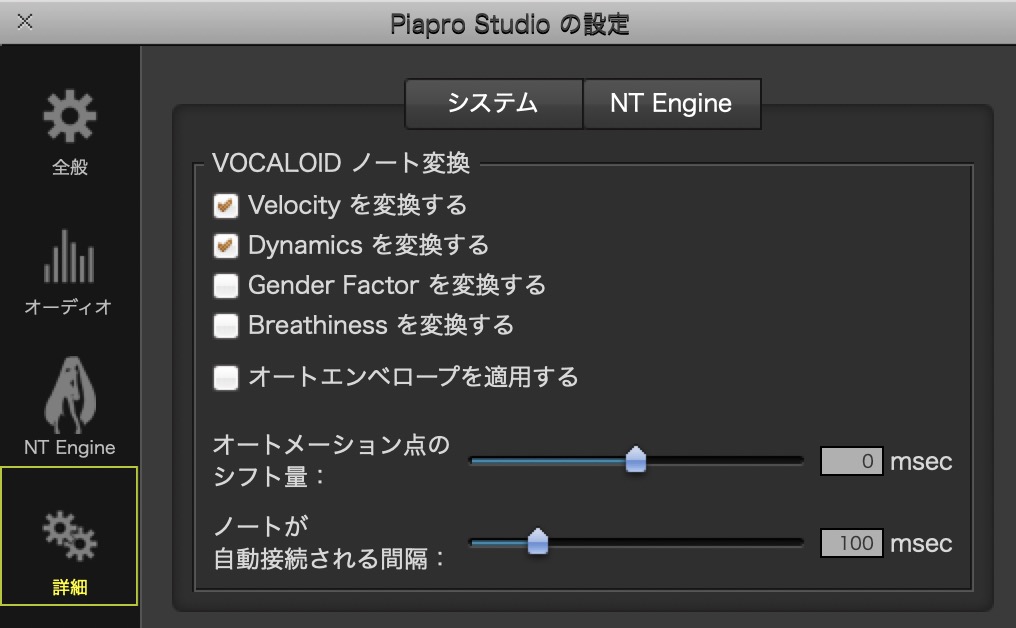Select the 0 msec input field
1016x628 pixels.
[852, 461]
